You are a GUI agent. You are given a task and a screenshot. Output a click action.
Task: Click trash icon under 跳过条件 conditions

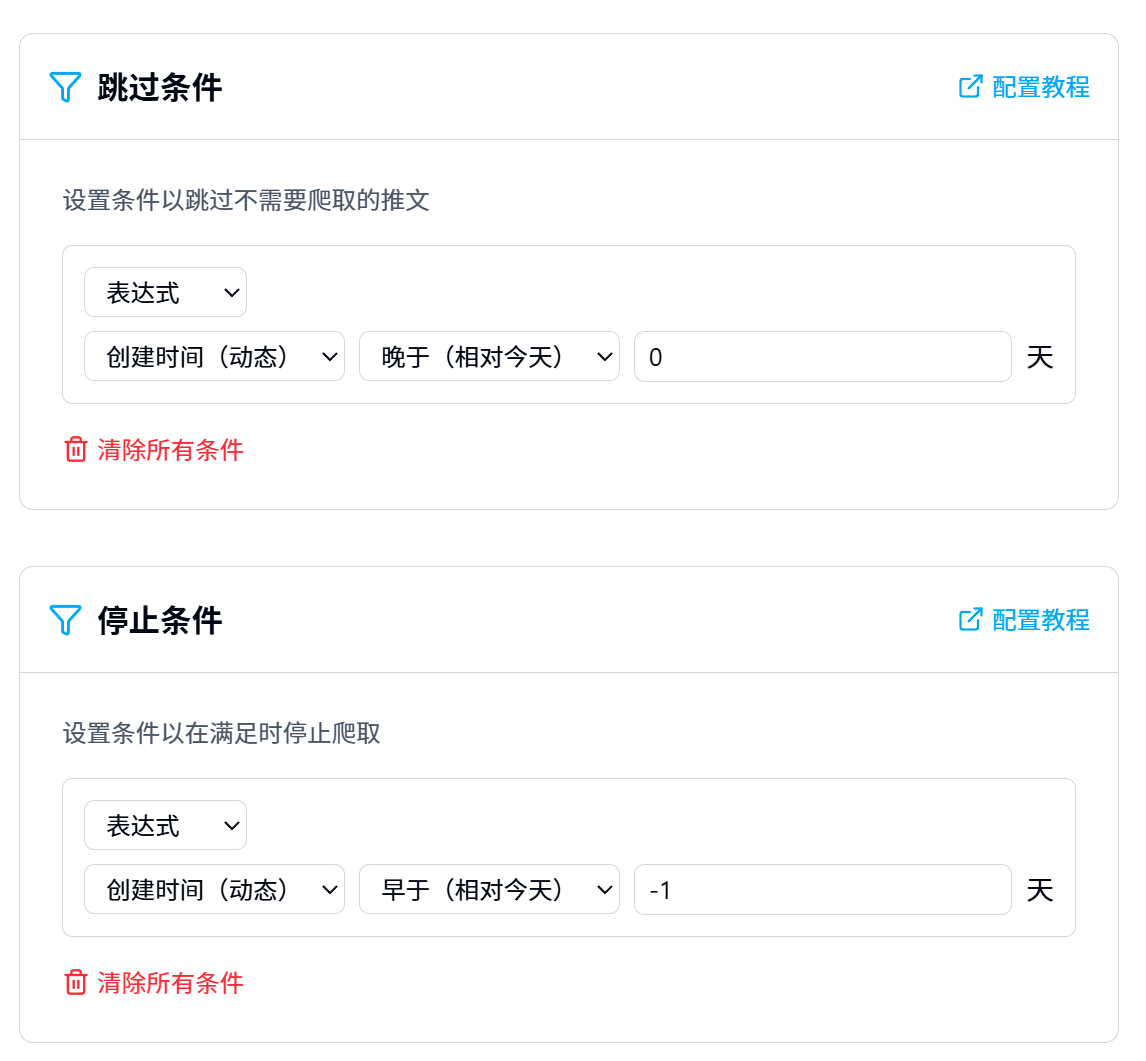click(x=76, y=449)
